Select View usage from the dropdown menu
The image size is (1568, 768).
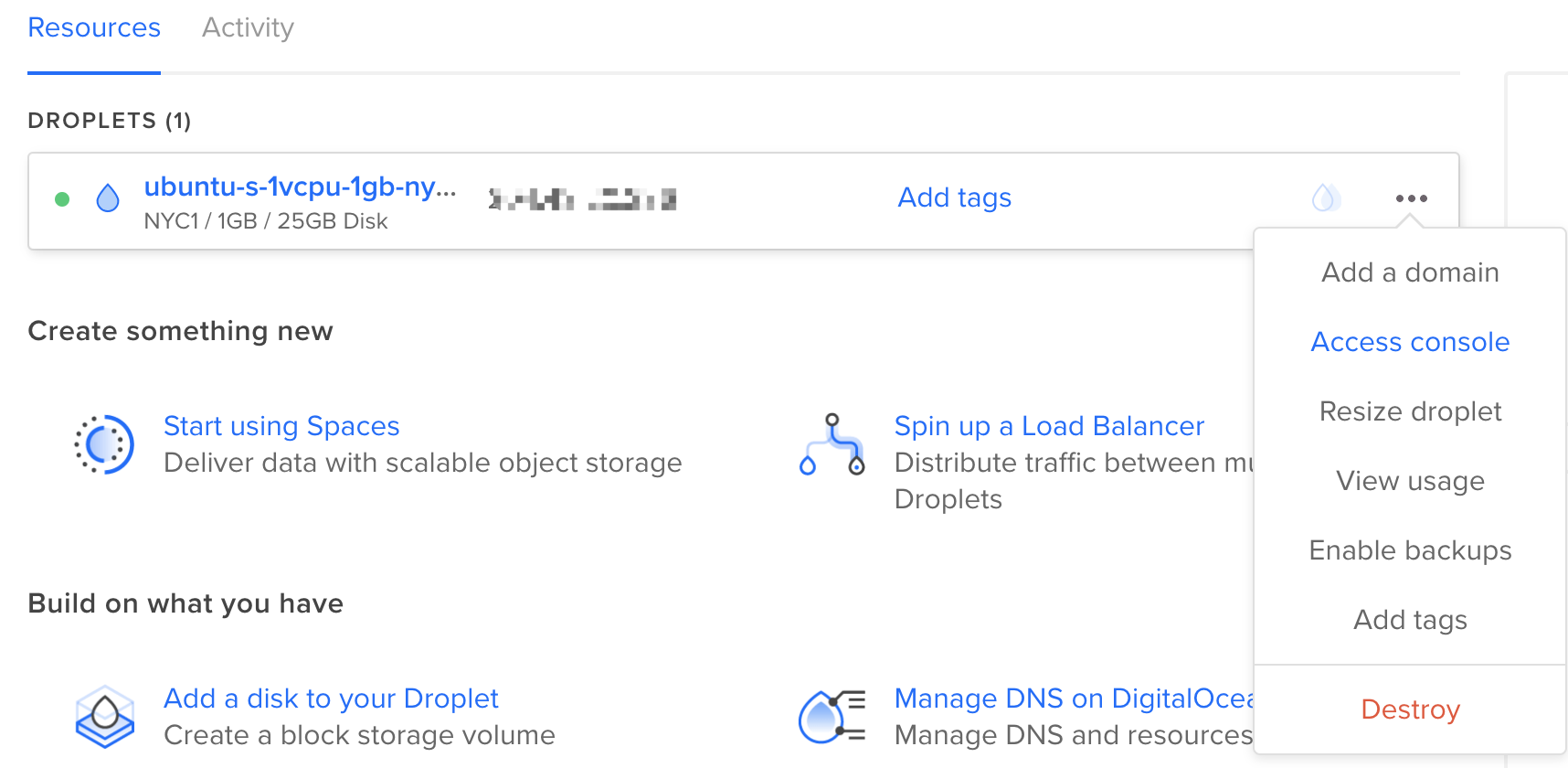(1410, 481)
